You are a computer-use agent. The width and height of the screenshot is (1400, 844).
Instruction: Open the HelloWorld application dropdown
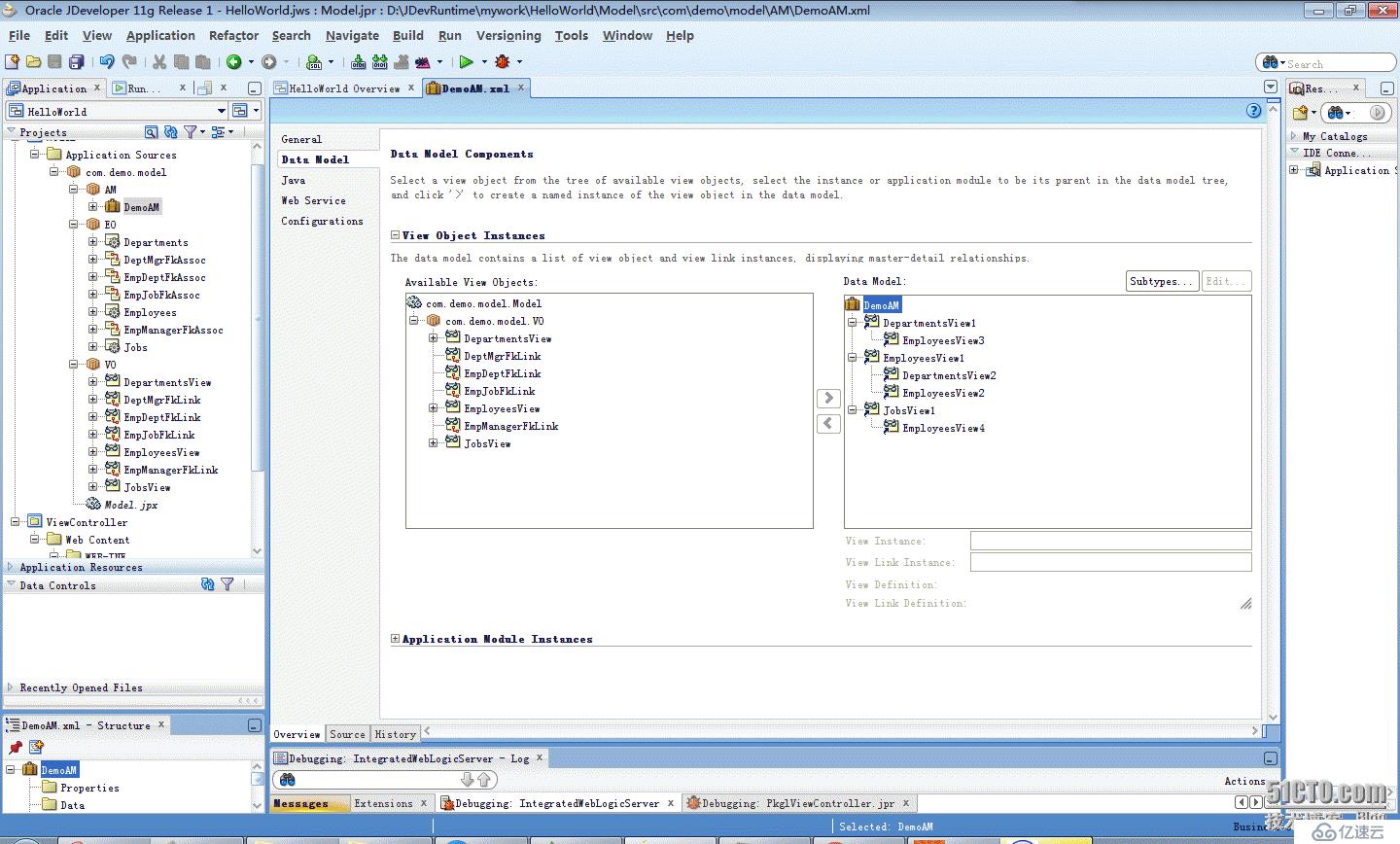(222, 111)
